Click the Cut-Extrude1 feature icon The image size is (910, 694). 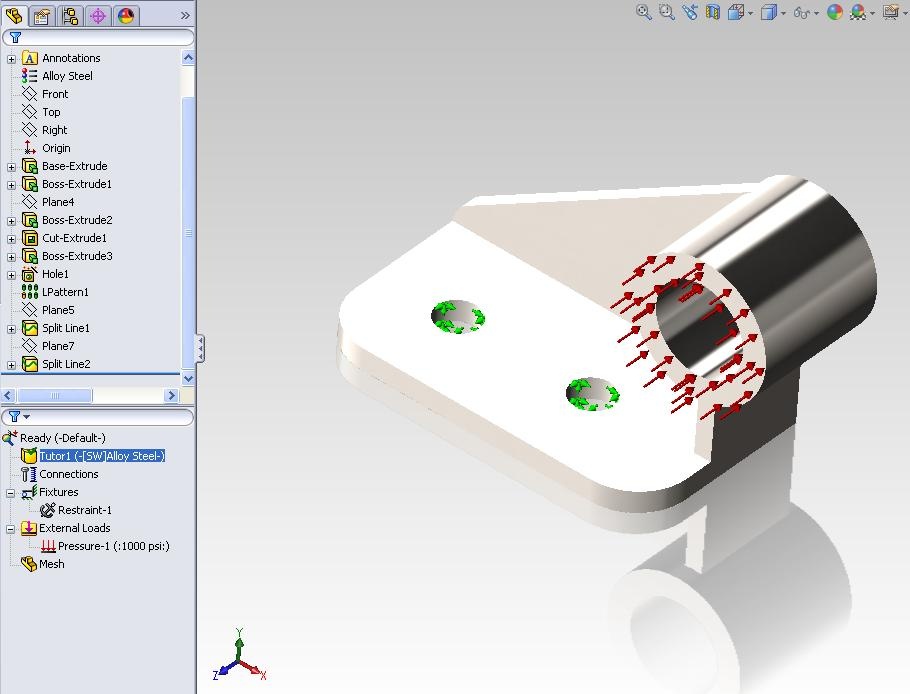[x=30, y=238]
